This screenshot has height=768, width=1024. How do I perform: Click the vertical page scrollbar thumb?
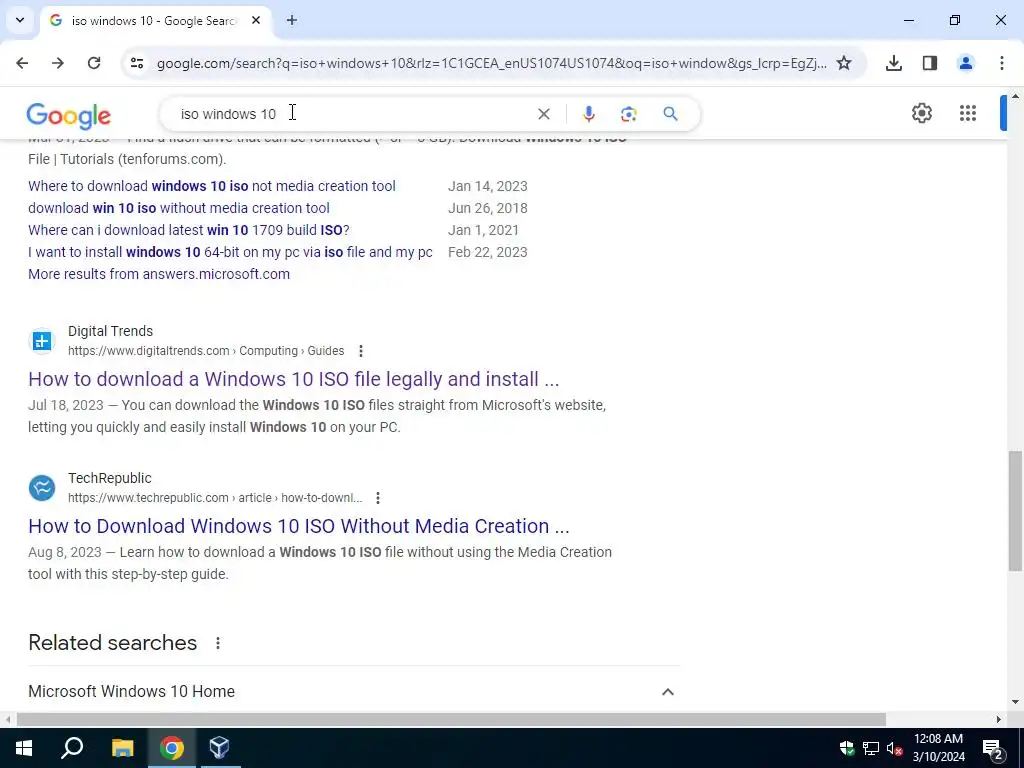pyautogui.click(x=1015, y=509)
